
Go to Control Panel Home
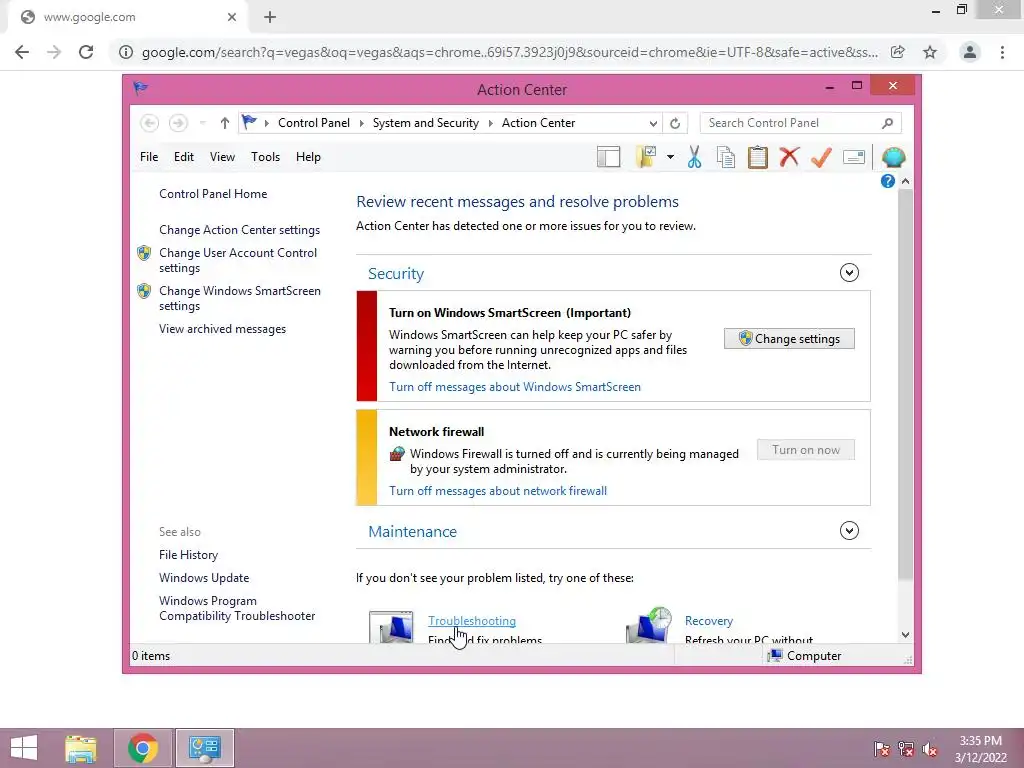pos(213,193)
